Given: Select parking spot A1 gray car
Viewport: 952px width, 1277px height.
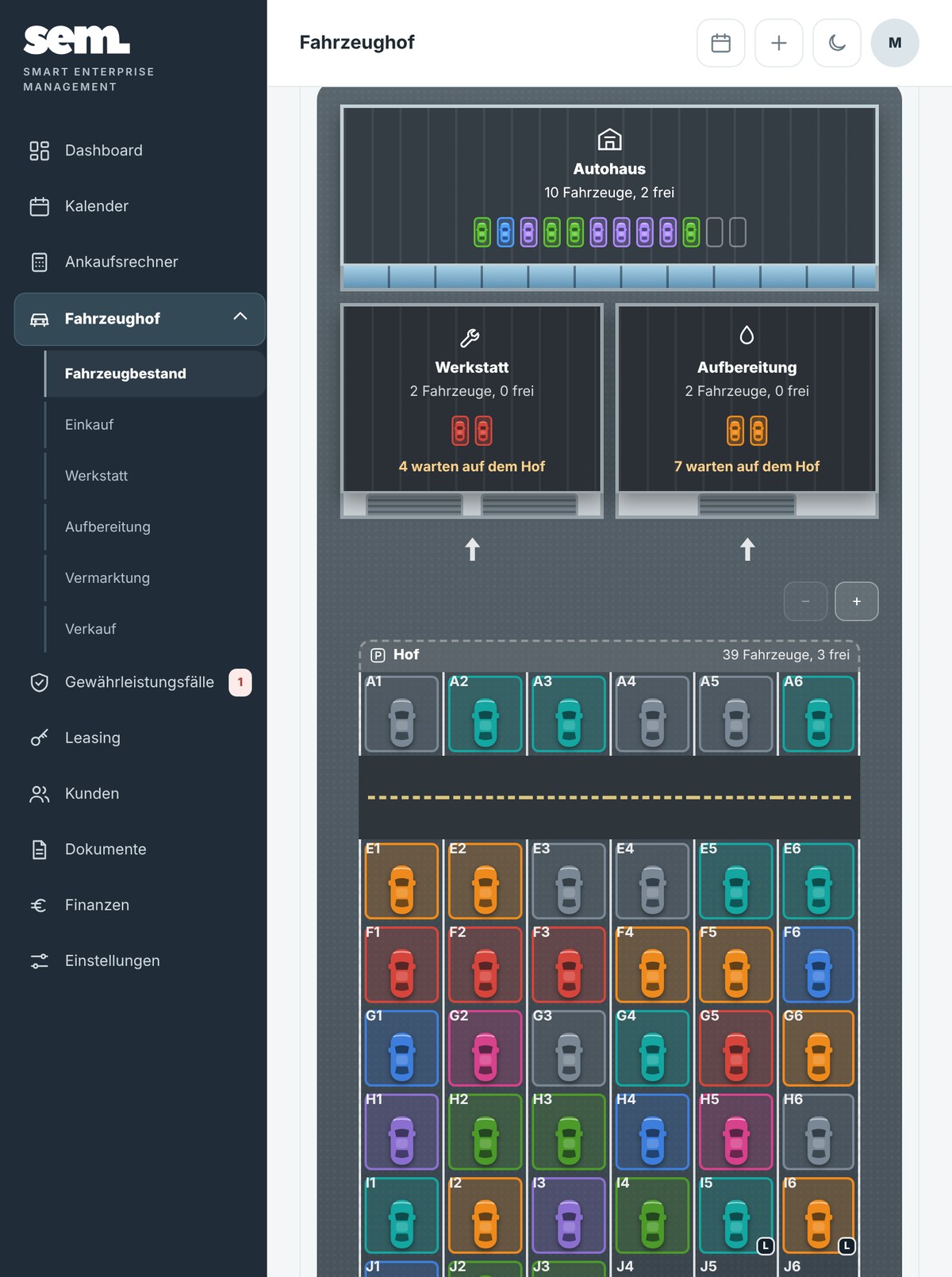Looking at the screenshot, I should pos(401,714).
